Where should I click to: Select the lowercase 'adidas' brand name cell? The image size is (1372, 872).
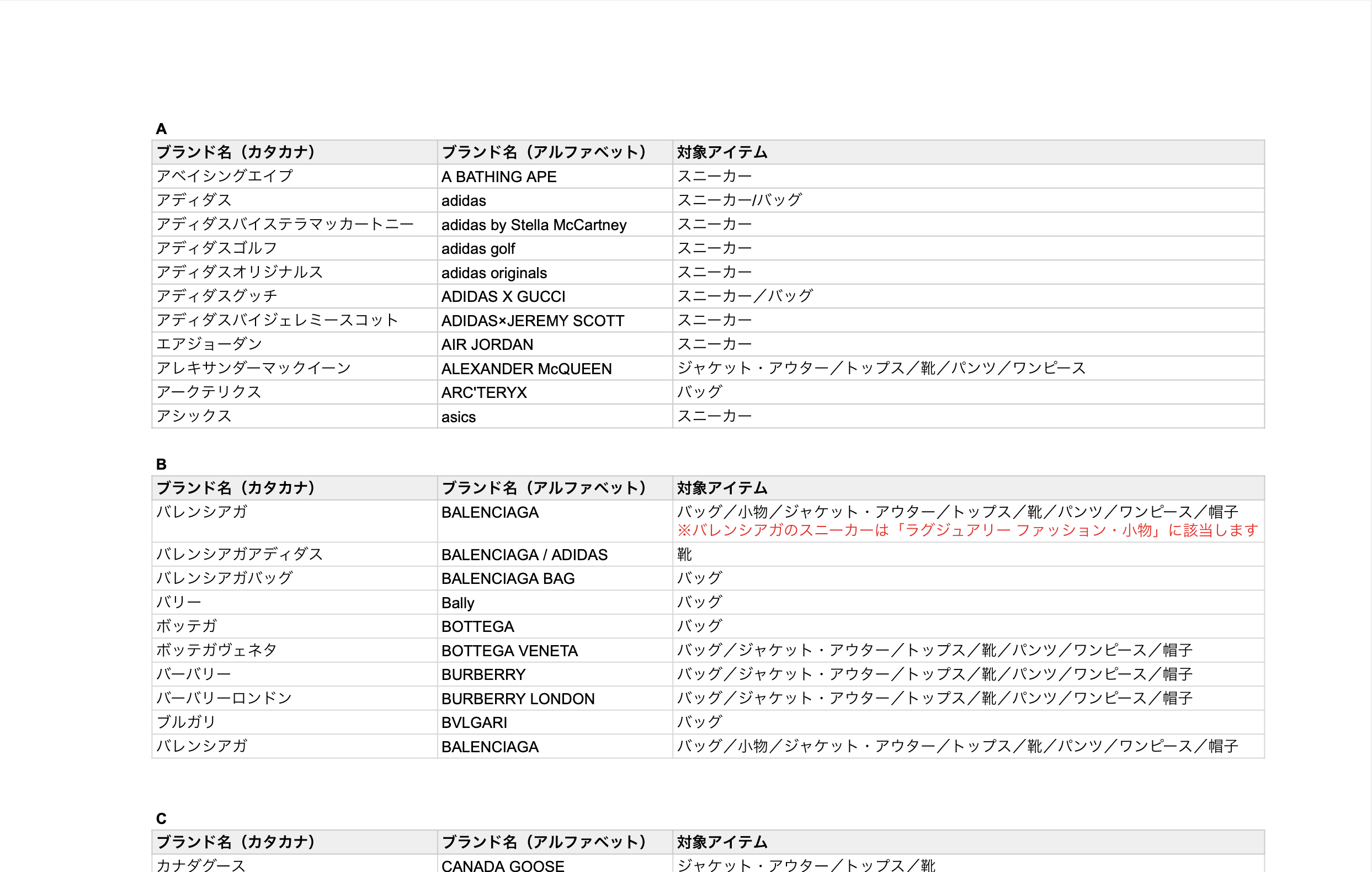(555, 200)
